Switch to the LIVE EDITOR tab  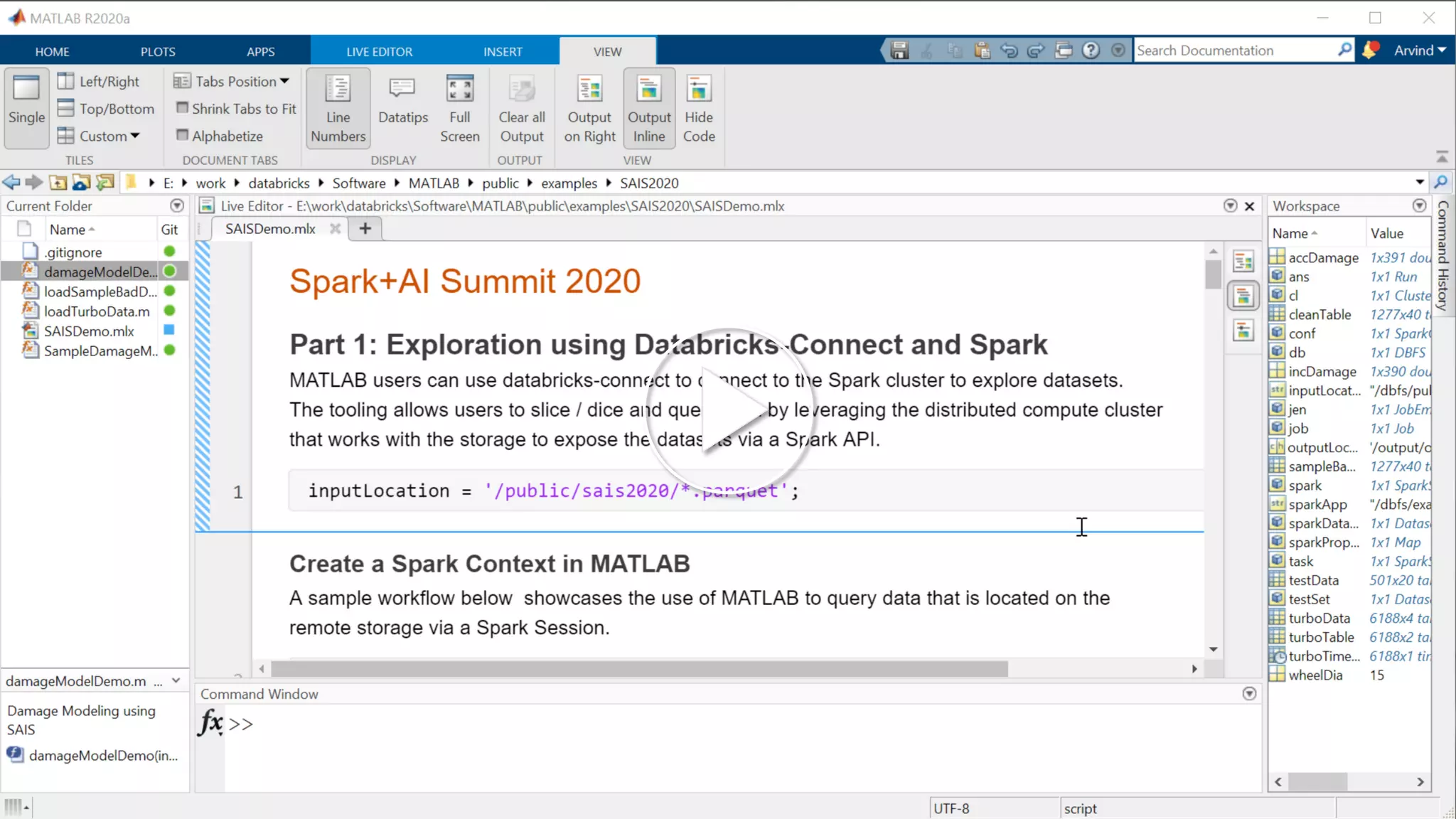[379, 51]
